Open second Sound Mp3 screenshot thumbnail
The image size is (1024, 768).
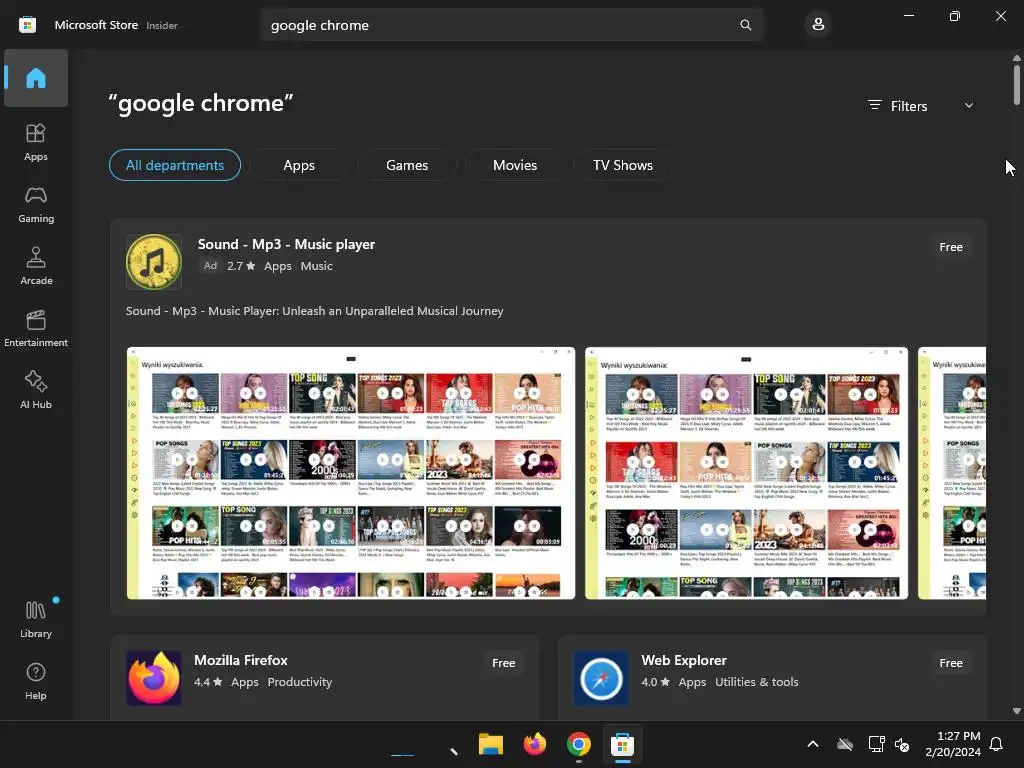(746, 473)
